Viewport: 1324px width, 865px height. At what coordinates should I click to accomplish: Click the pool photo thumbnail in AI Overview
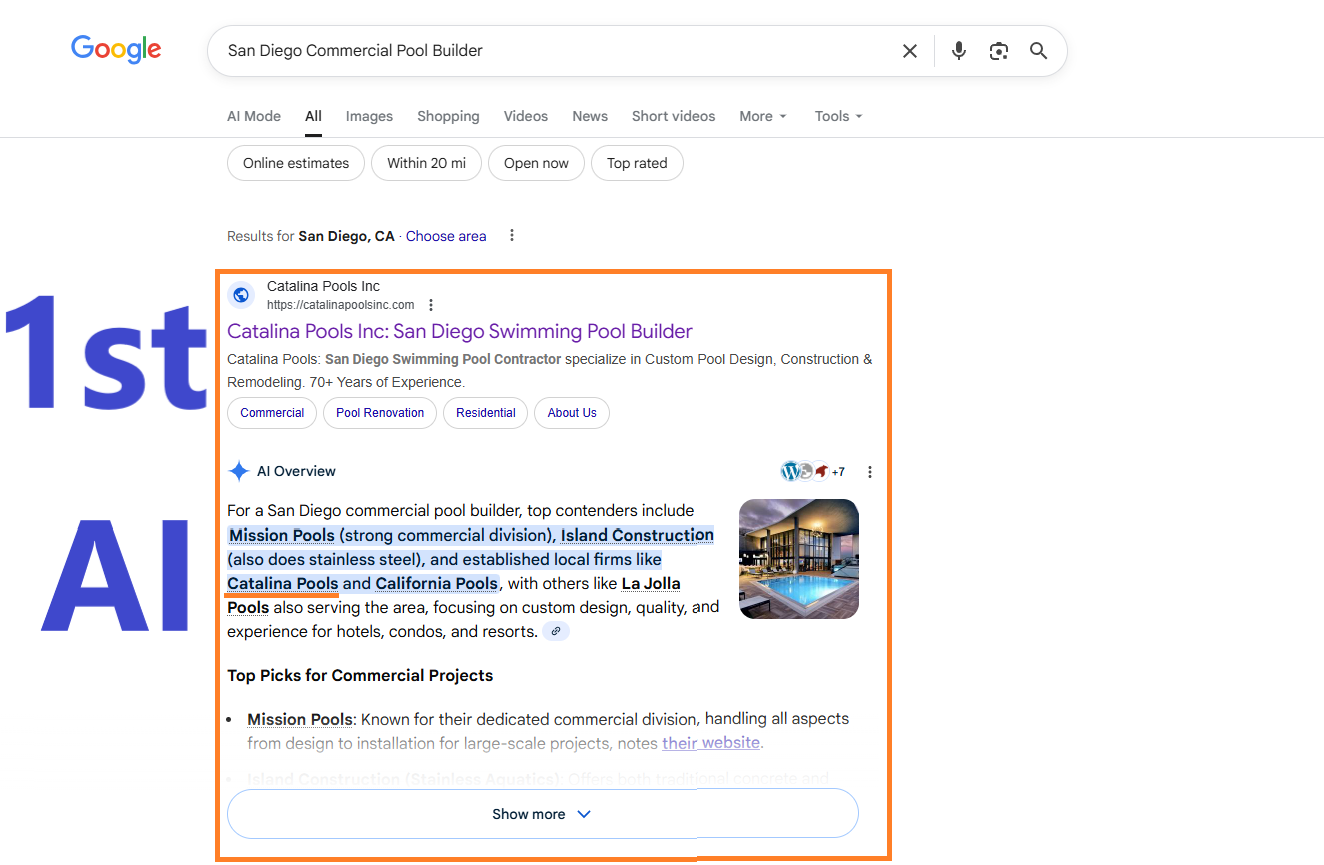pyautogui.click(x=798, y=559)
